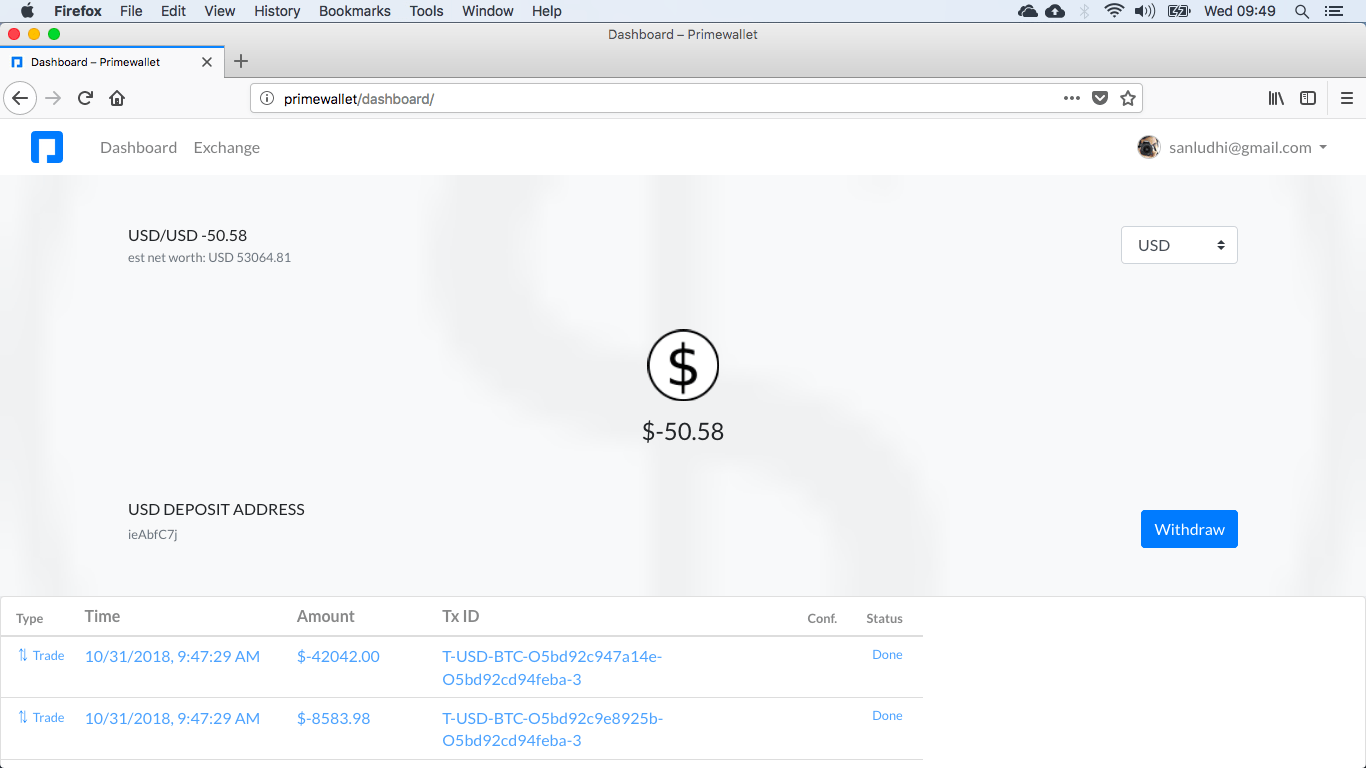Open the Firefox hamburger menu
Viewport: 1366px width, 768px height.
[1347, 98]
